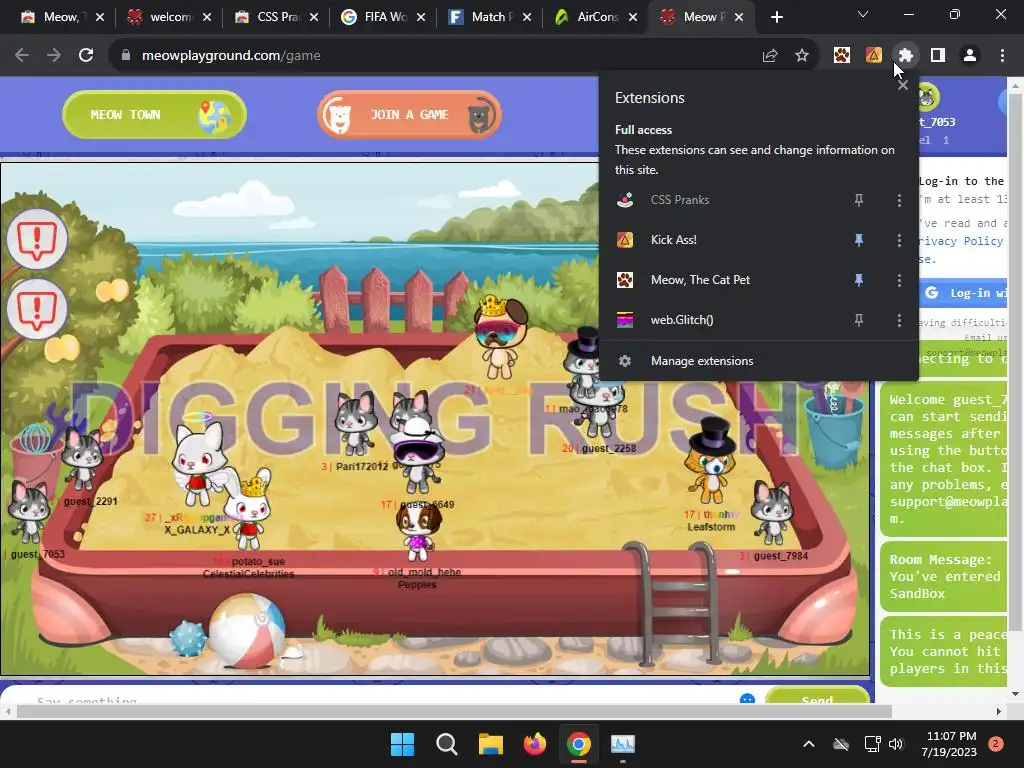Open a new browser tab
This screenshot has width=1024, height=768.
[776, 17]
